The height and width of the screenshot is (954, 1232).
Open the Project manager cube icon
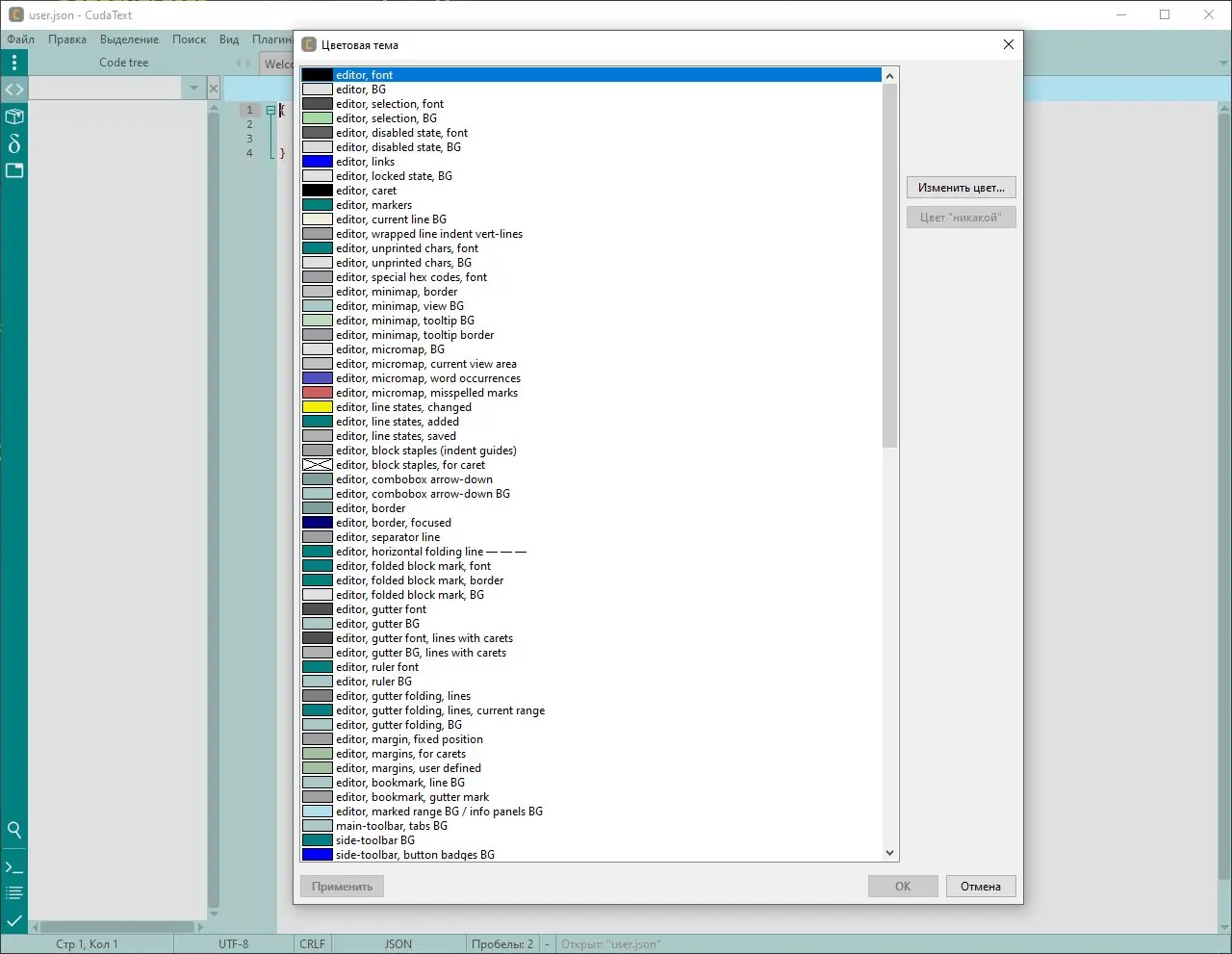[x=14, y=116]
